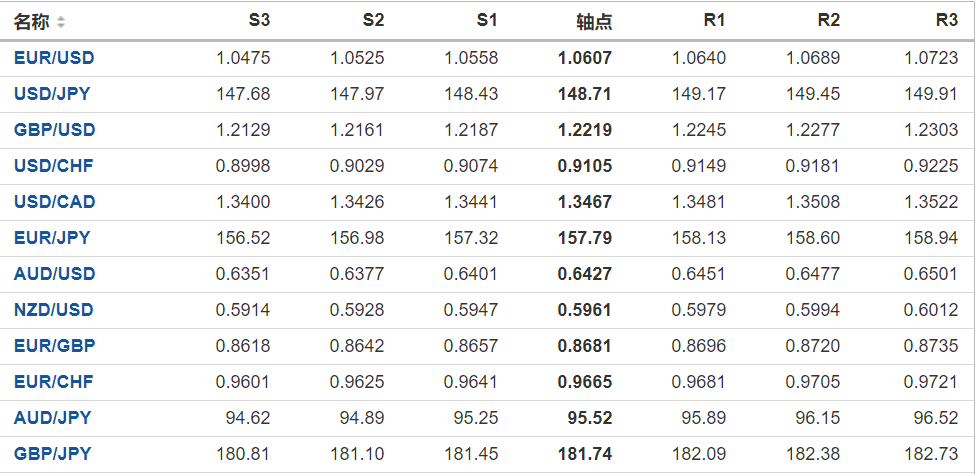The image size is (976, 474).
Task: Open the EUR/GBP pair link
Action: click(54, 346)
